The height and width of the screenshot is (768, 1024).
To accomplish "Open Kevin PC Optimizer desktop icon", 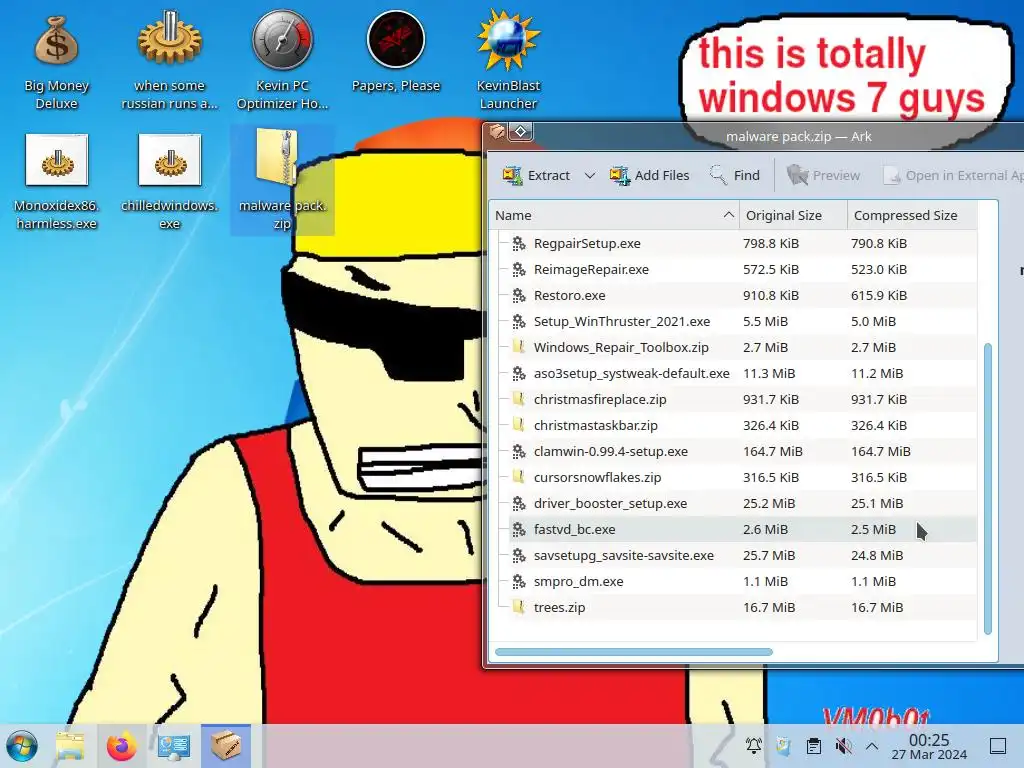I will point(282,62).
